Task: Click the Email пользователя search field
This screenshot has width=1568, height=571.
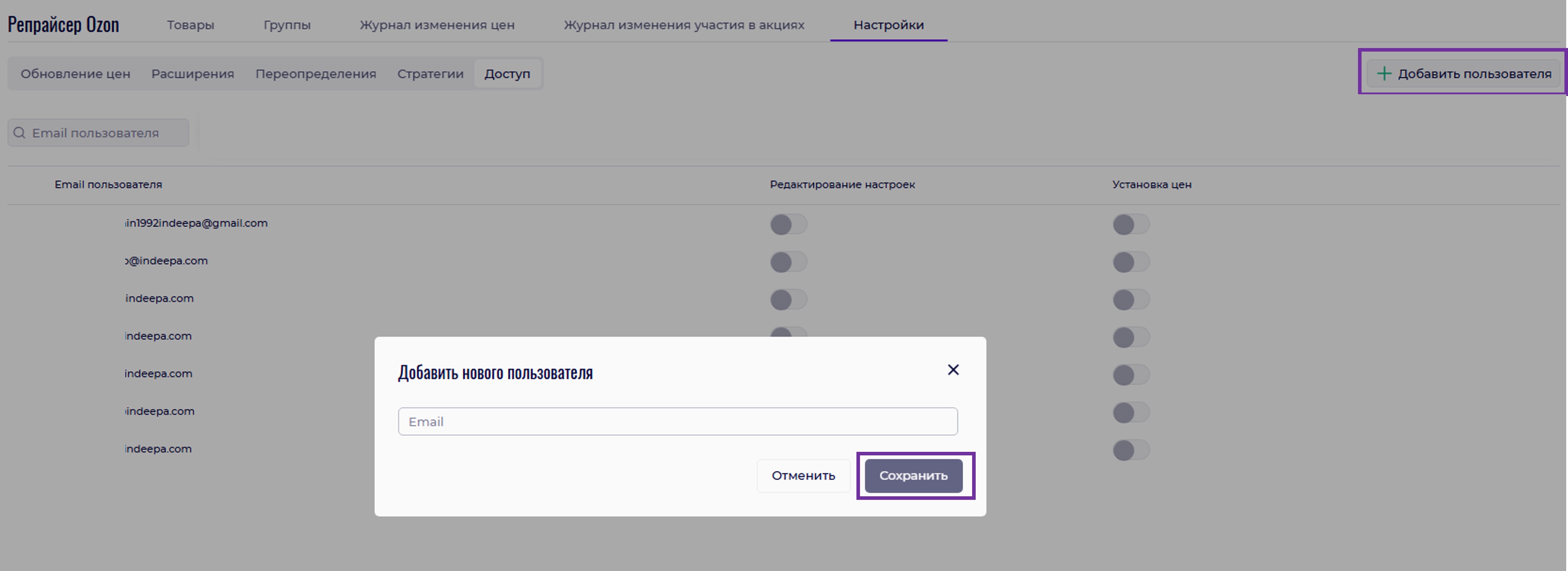Action: click(x=106, y=133)
